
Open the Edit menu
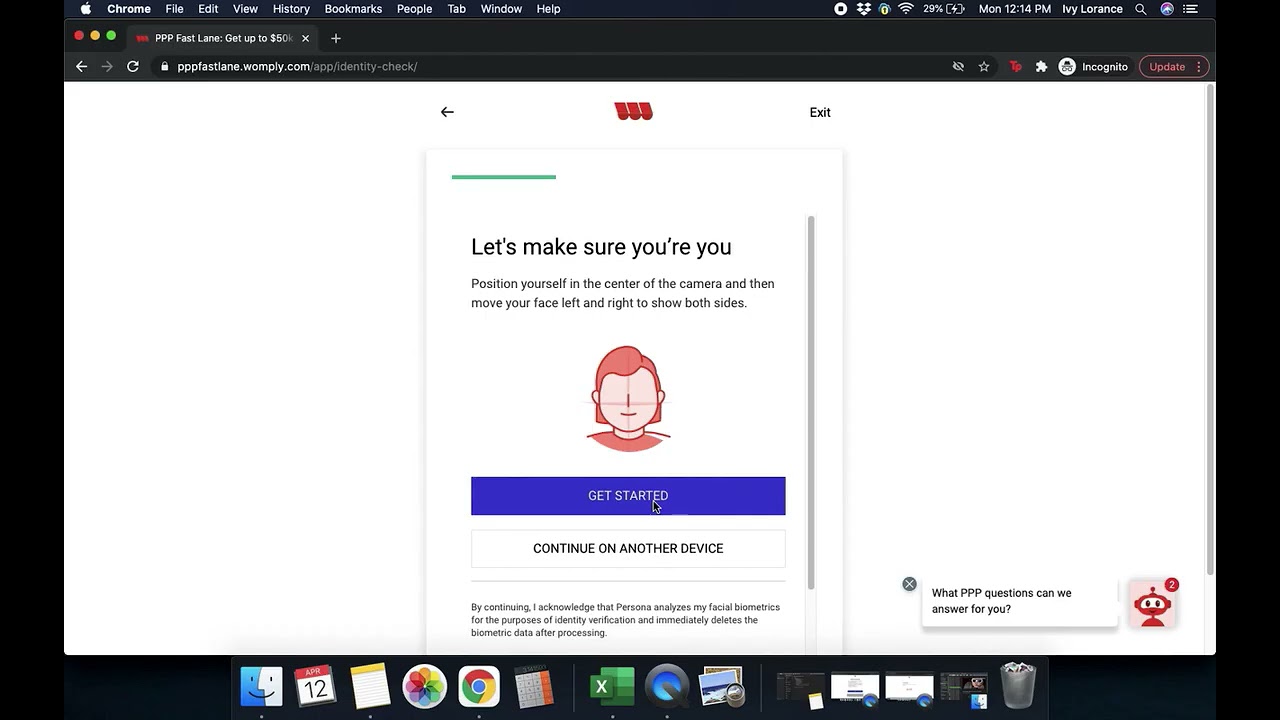coord(208,9)
